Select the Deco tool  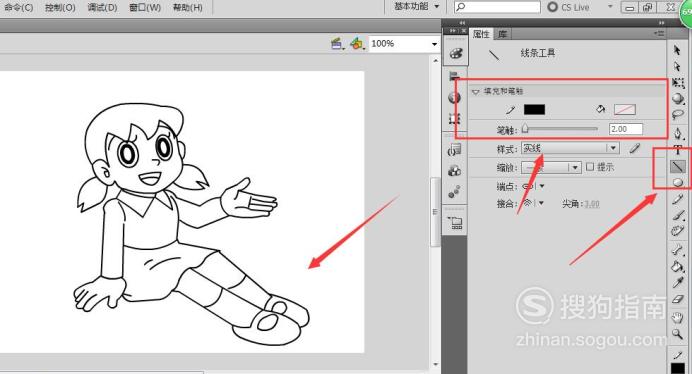click(677, 231)
